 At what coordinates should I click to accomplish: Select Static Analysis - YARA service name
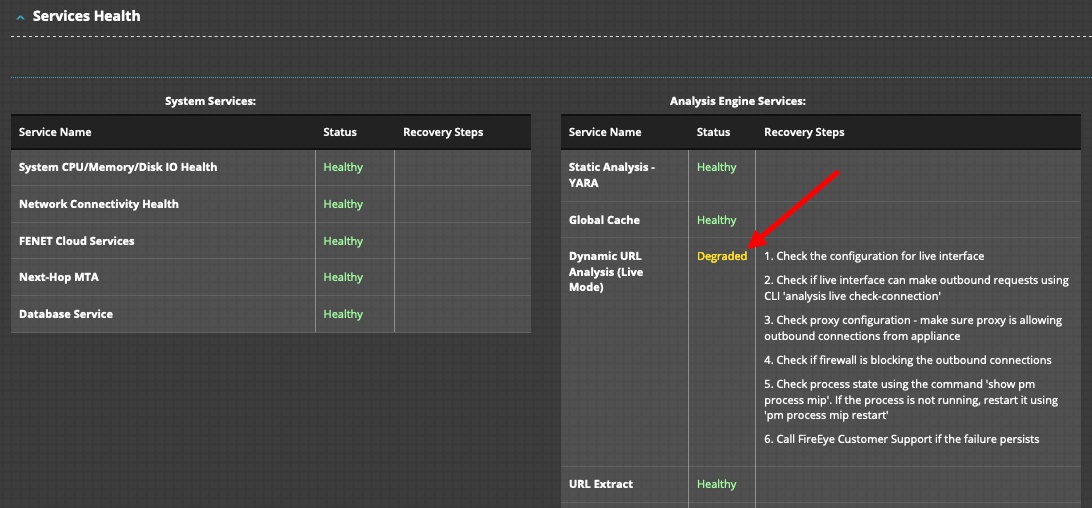tap(612, 175)
